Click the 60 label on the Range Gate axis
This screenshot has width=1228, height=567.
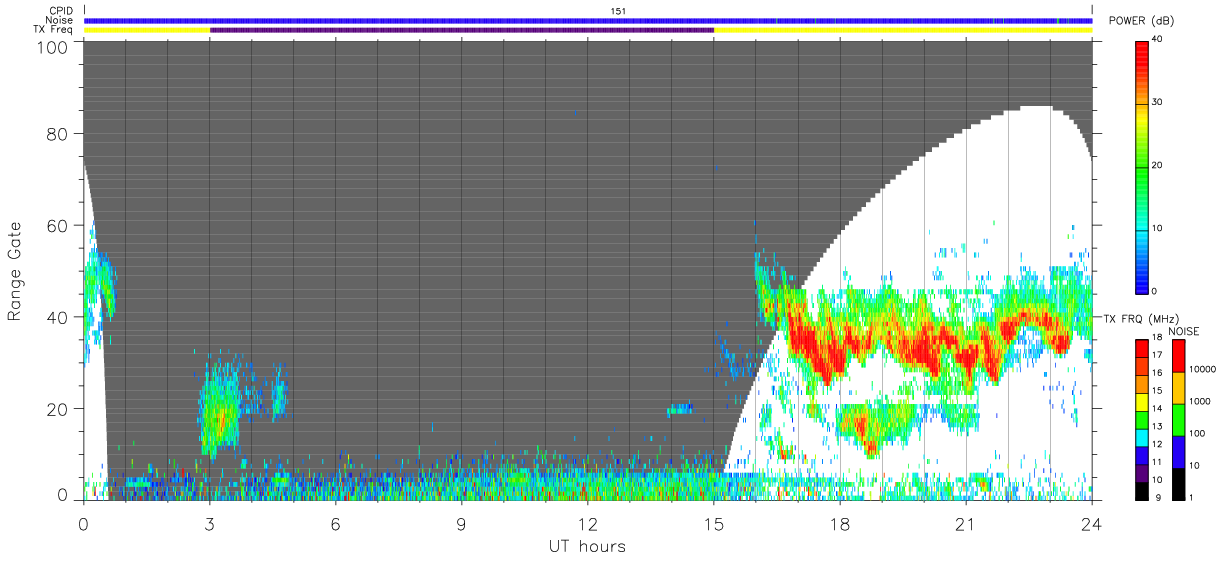pos(58,227)
